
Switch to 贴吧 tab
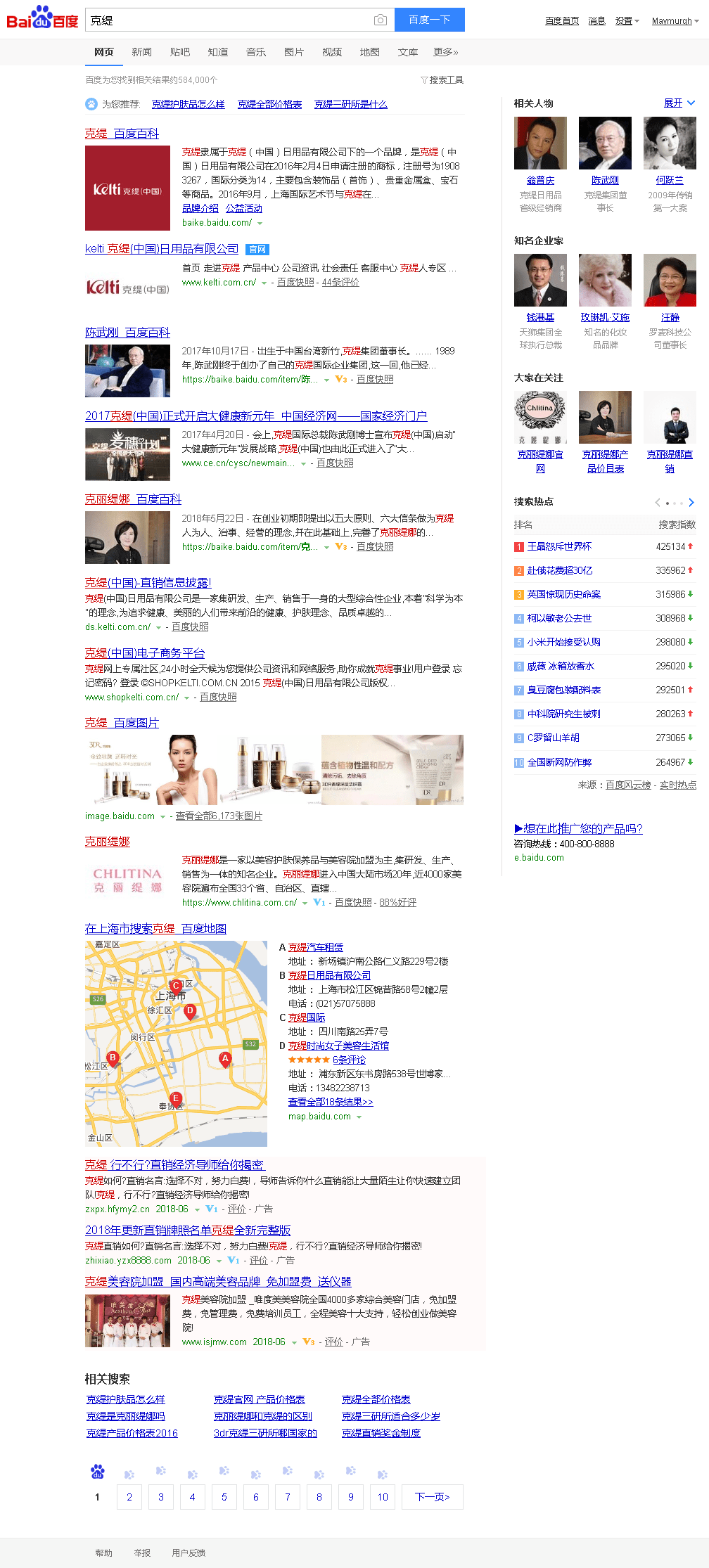[x=180, y=52]
